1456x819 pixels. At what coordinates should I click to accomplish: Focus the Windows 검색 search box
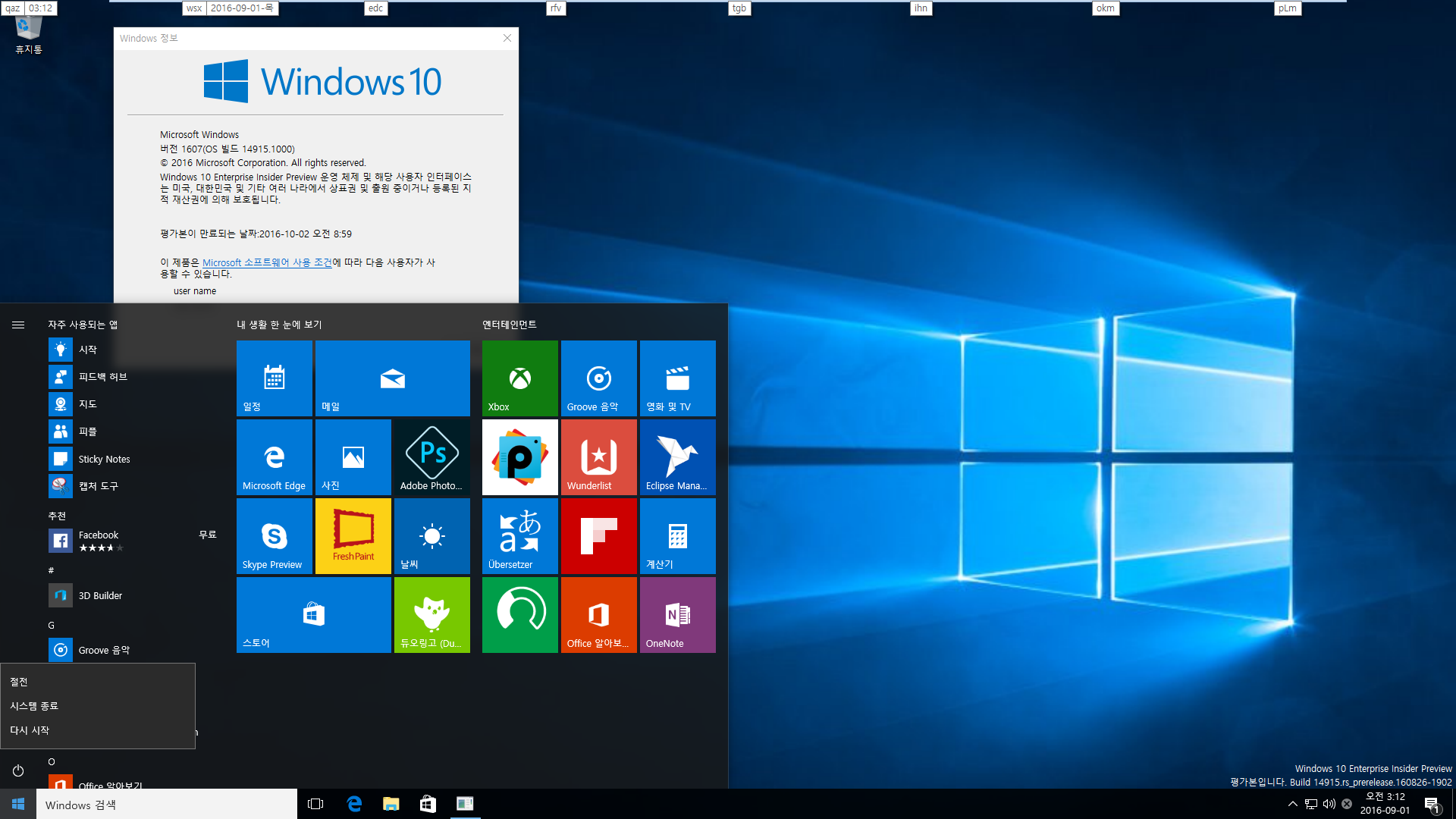tap(167, 804)
